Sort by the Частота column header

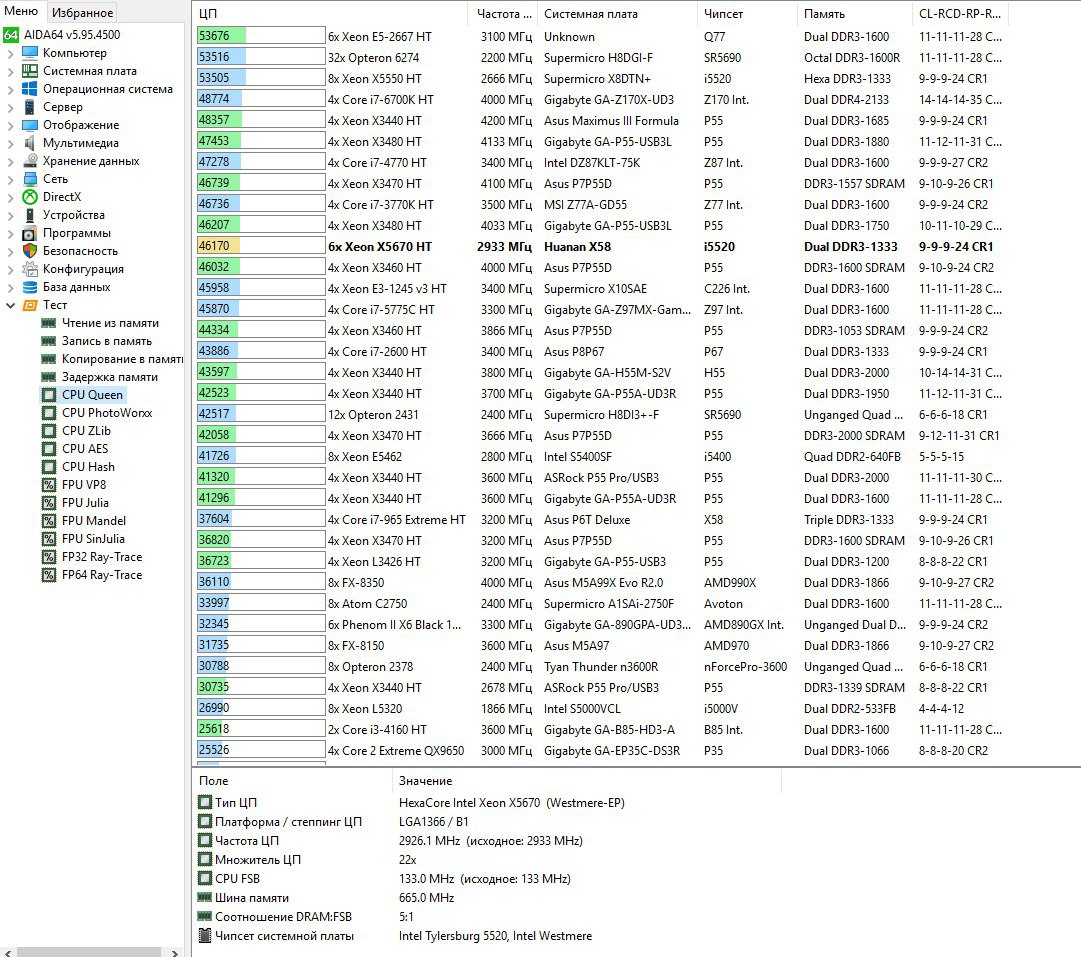click(x=503, y=14)
